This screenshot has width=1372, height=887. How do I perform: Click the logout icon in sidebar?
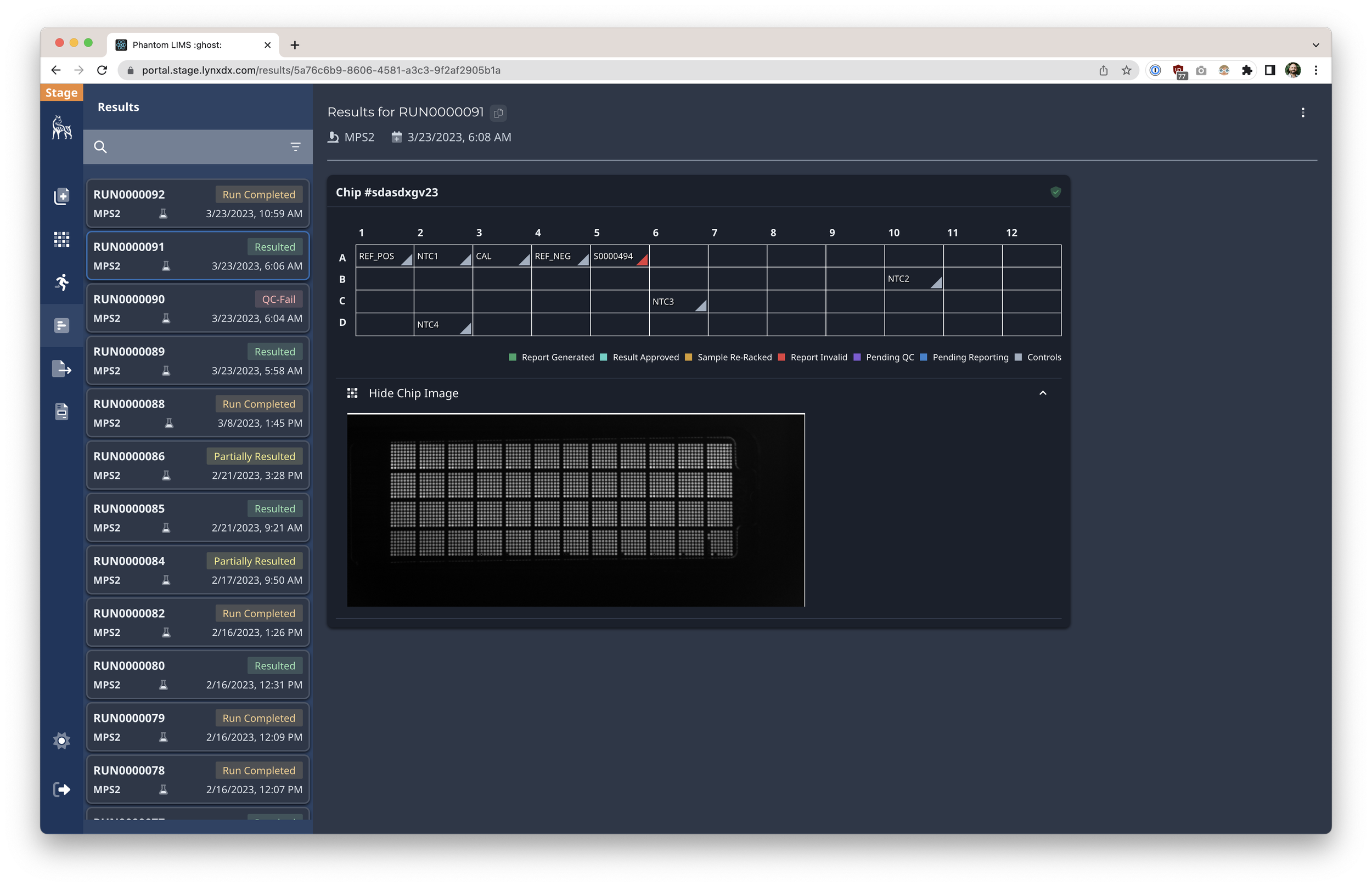(61, 789)
